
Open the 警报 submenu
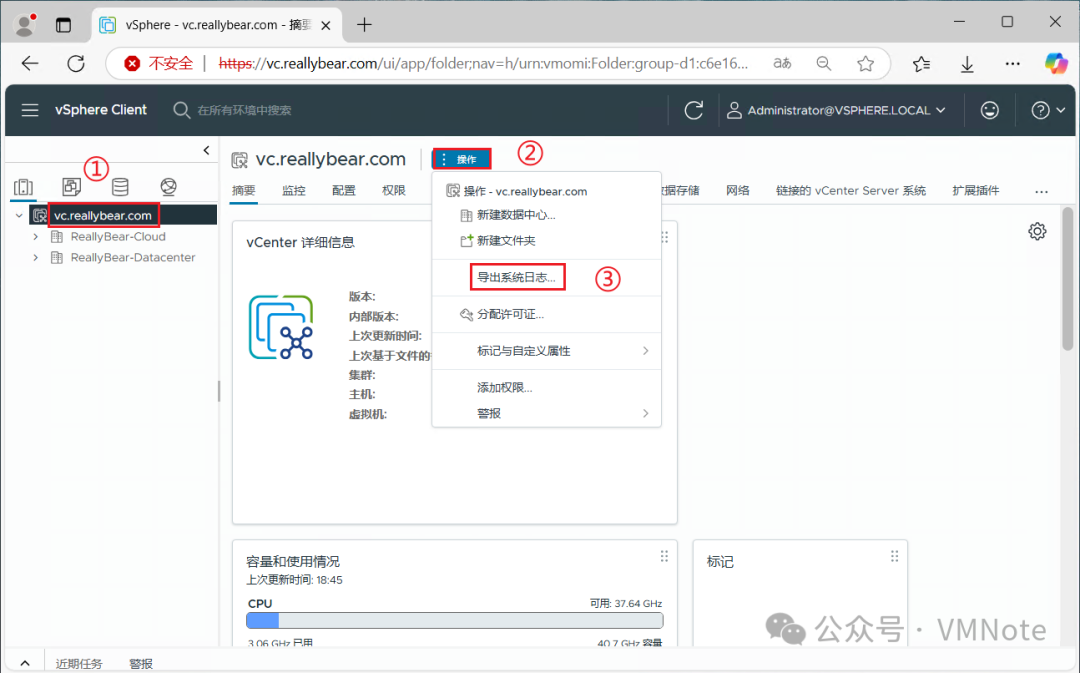click(547, 413)
